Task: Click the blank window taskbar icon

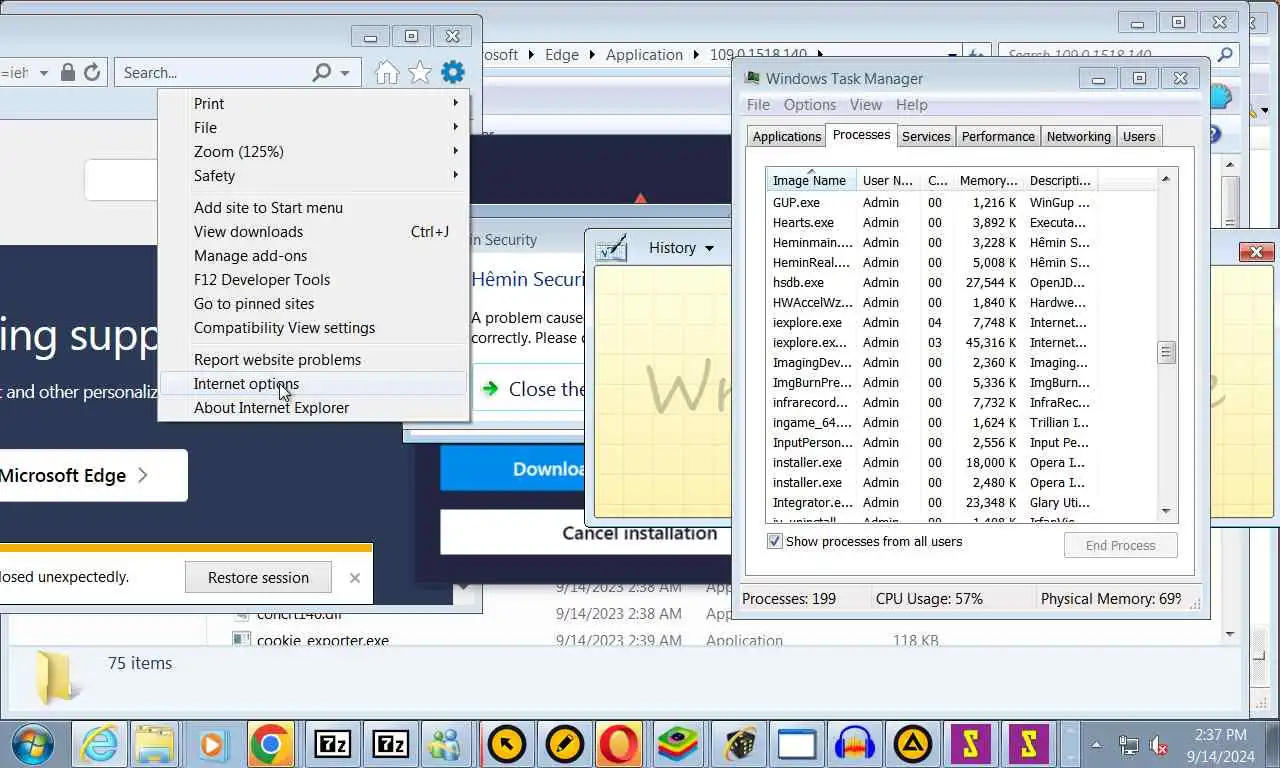Action: click(x=797, y=744)
